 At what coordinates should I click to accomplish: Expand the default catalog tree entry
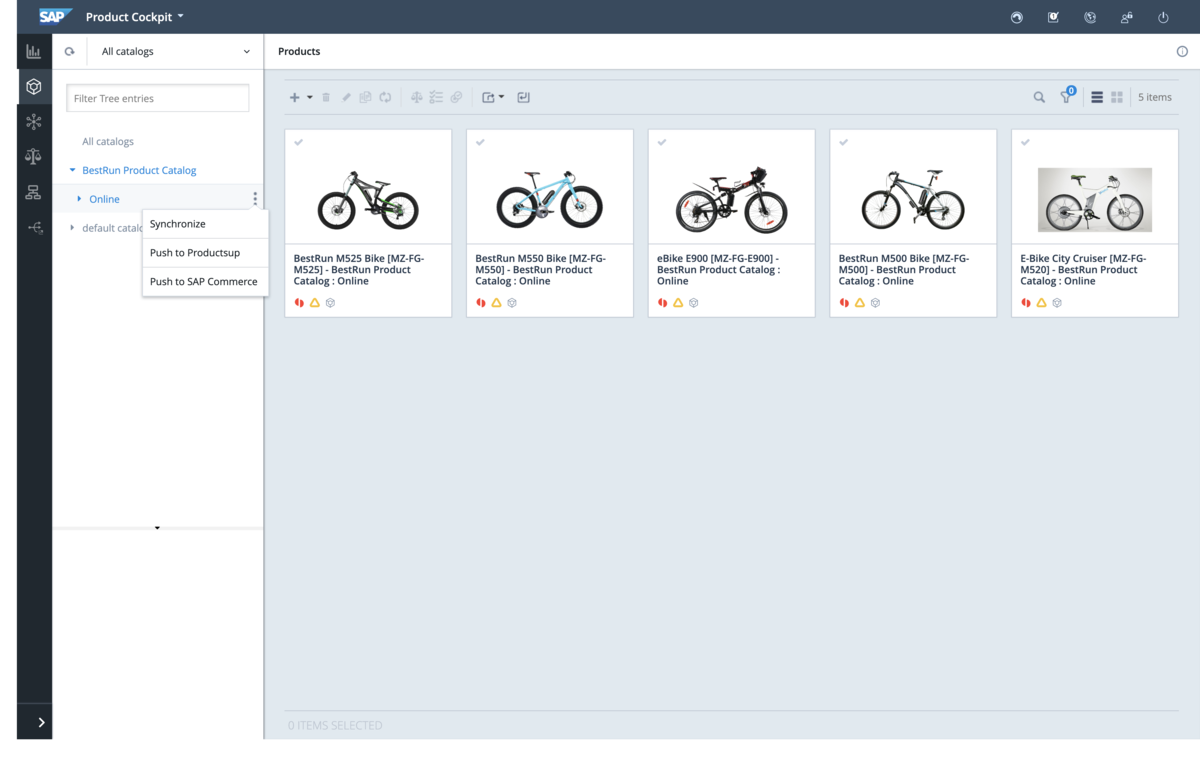pyautogui.click(x=71, y=227)
